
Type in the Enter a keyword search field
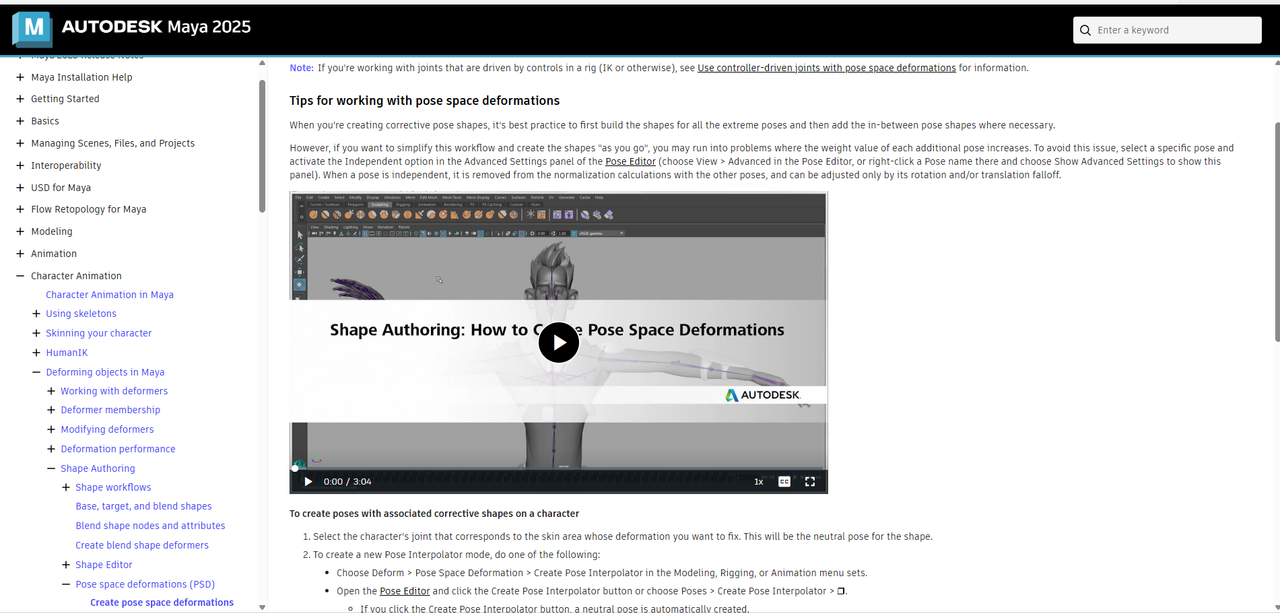click(x=1167, y=30)
